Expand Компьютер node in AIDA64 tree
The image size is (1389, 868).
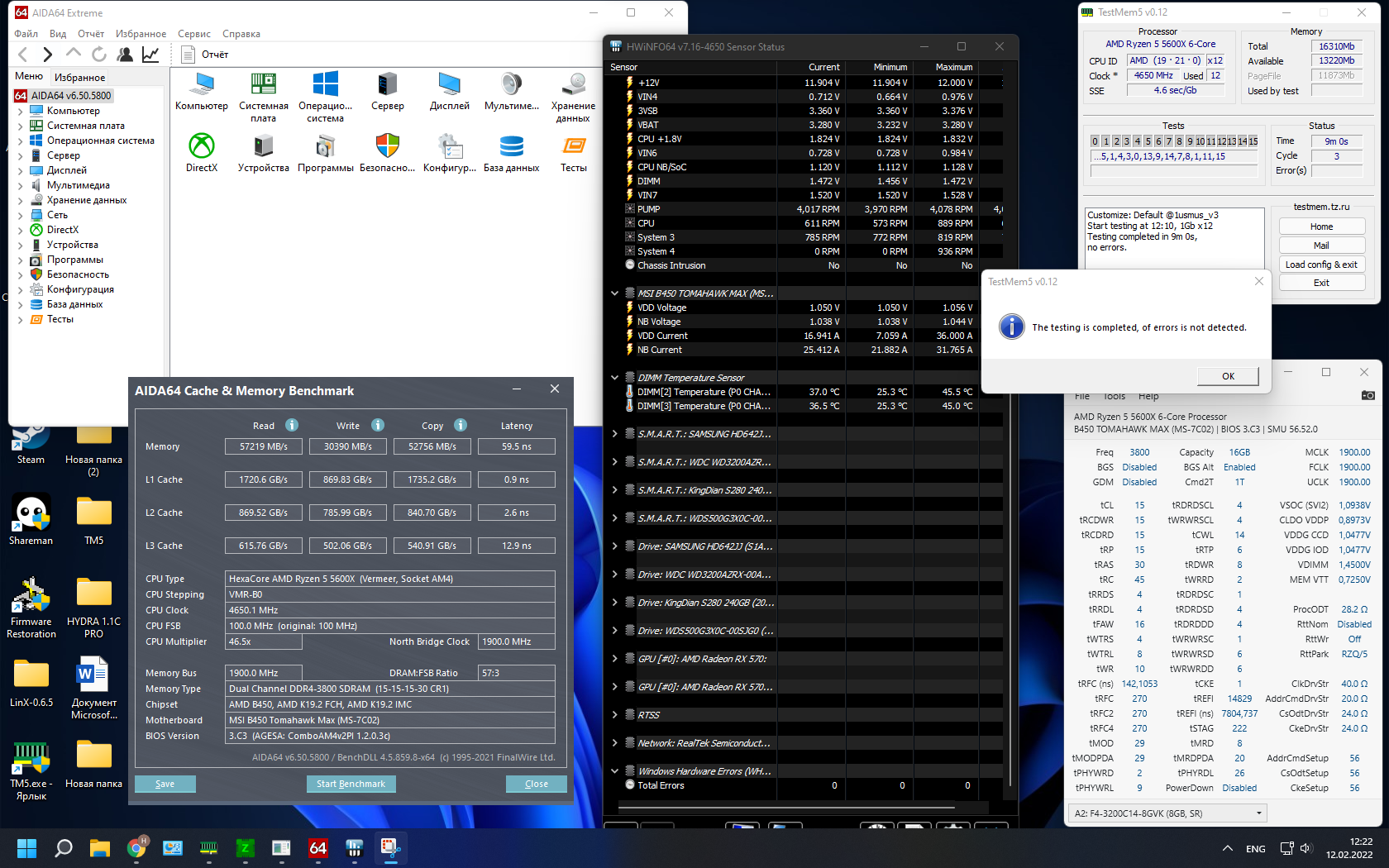point(21,111)
